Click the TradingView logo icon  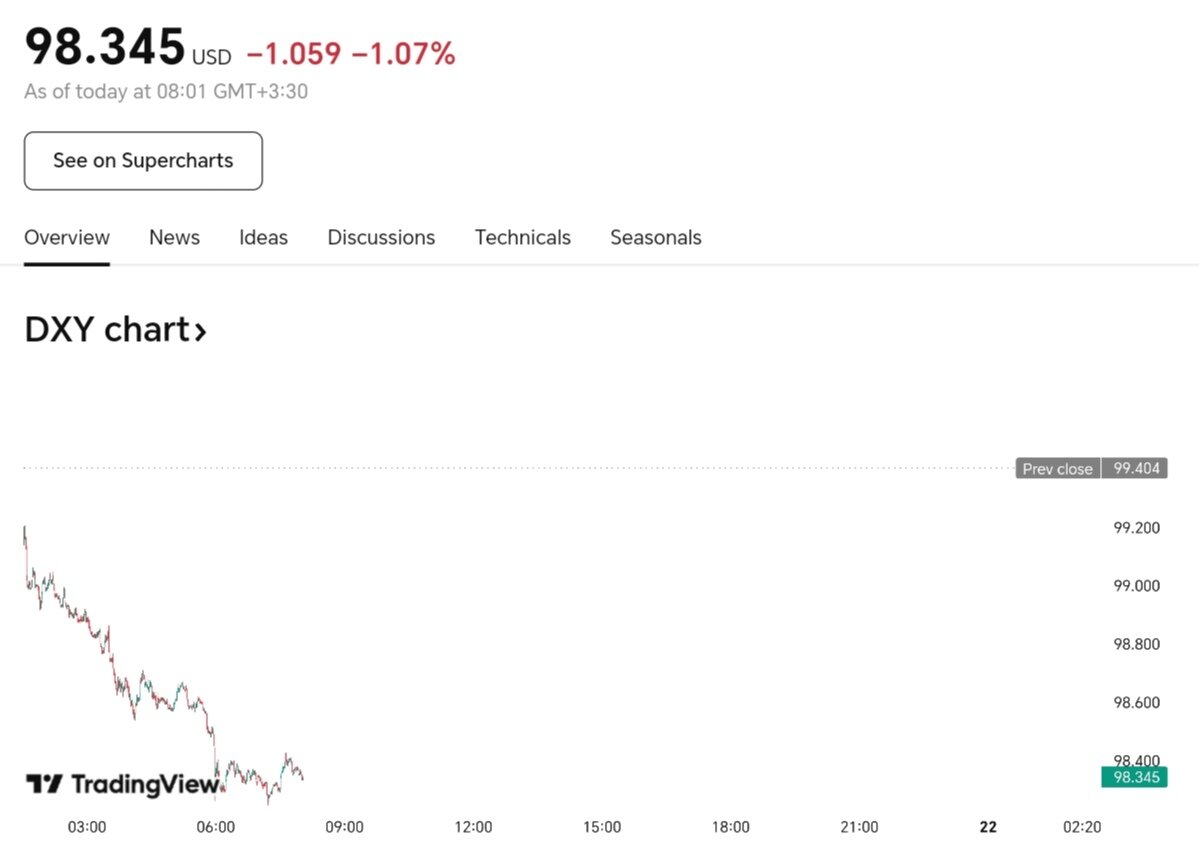(44, 784)
